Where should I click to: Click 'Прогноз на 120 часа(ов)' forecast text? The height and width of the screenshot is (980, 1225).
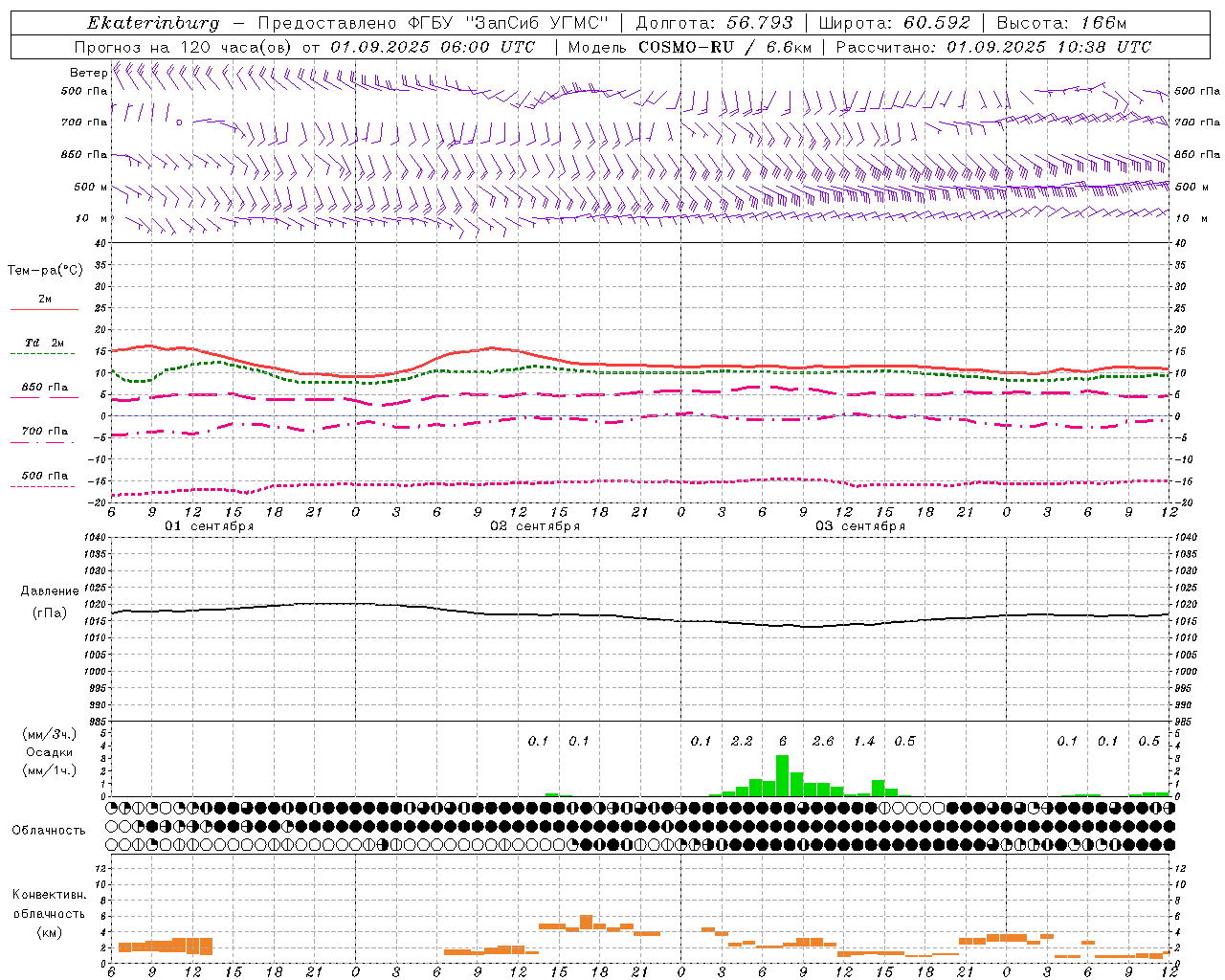coord(185,47)
